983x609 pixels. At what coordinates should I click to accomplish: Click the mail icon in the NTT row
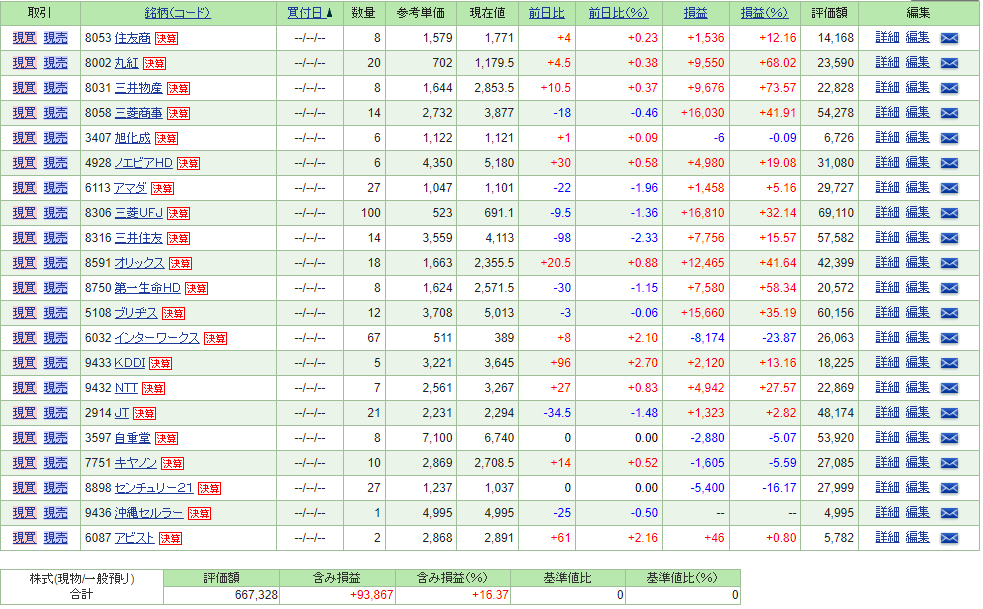click(x=949, y=388)
